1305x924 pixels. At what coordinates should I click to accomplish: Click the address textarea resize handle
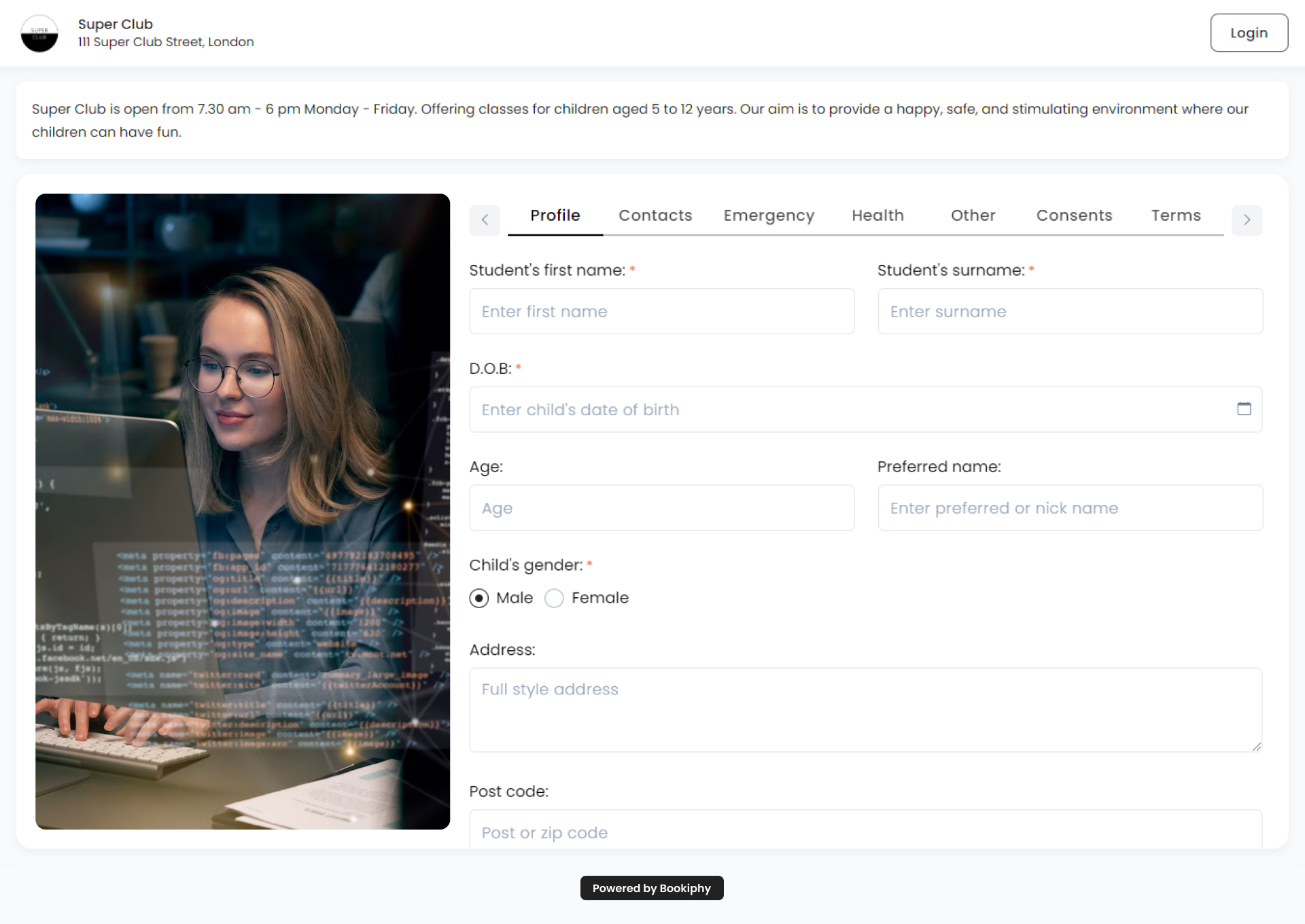click(x=1256, y=746)
